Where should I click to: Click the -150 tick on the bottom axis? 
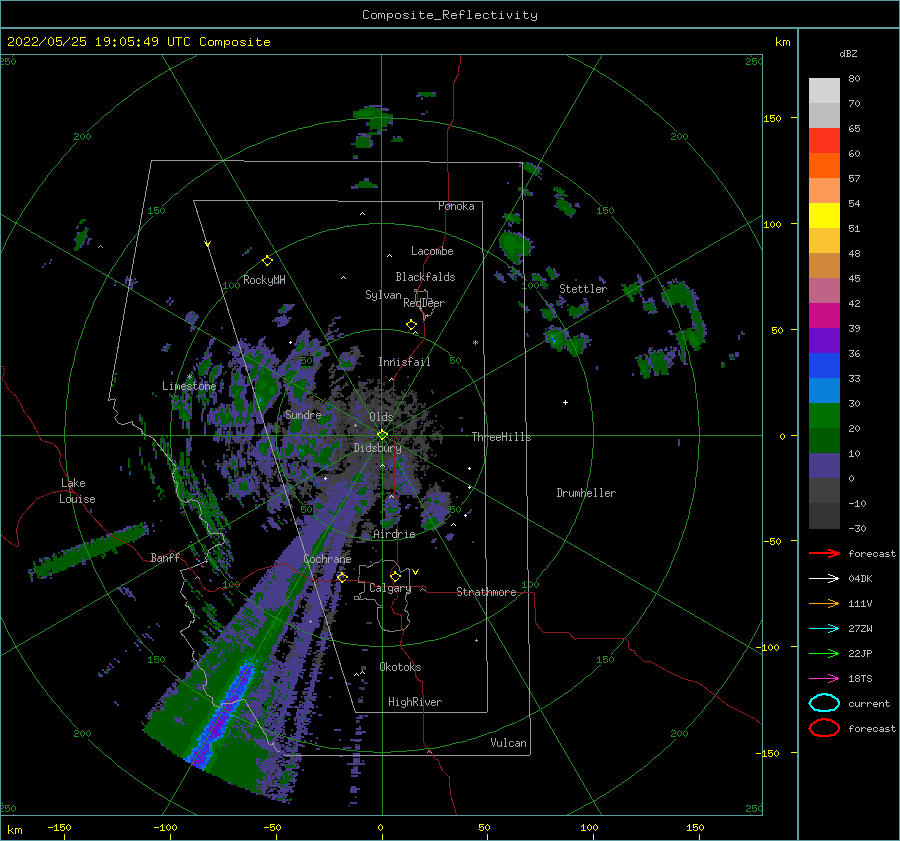click(60, 827)
